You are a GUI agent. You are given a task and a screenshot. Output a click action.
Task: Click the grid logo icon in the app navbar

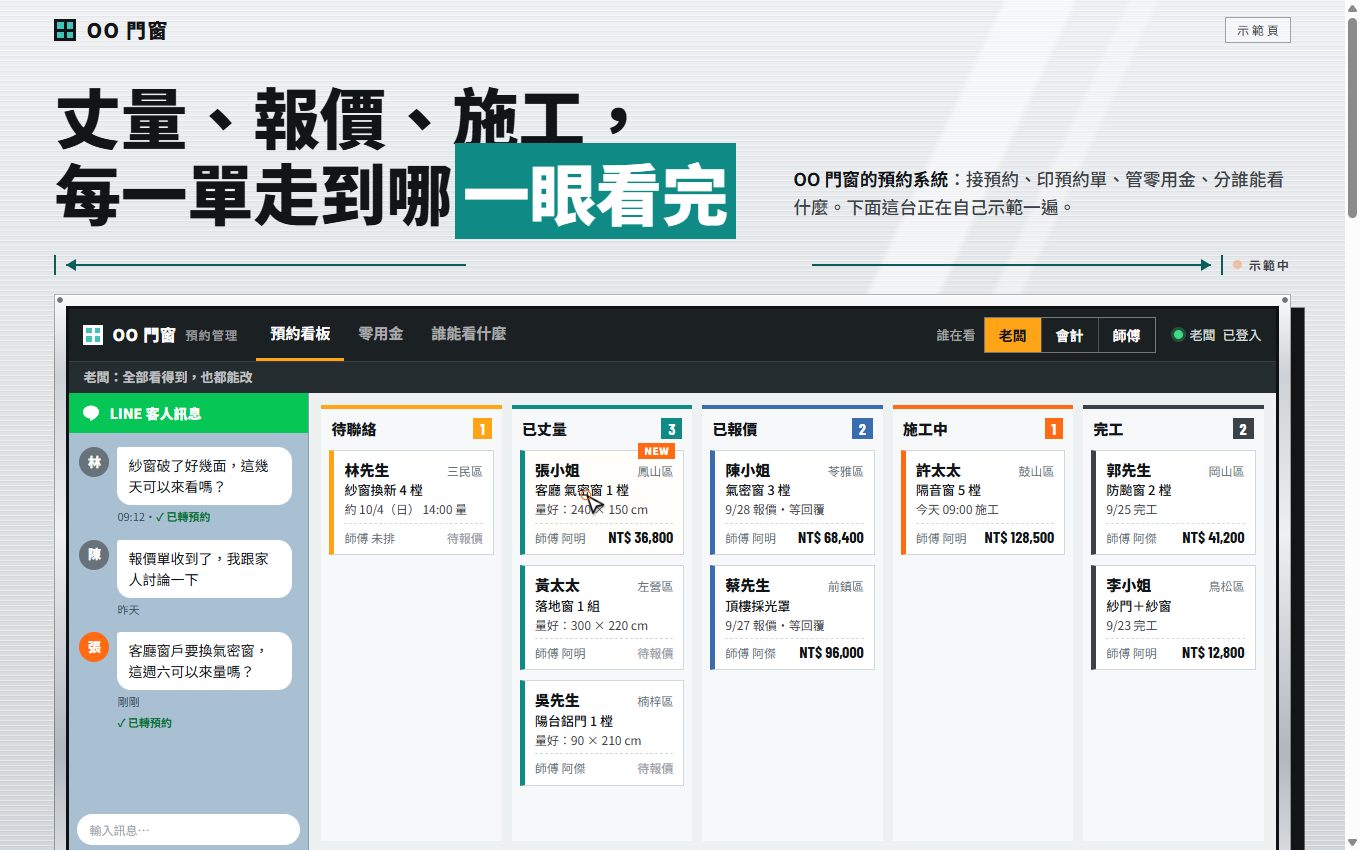pos(93,335)
